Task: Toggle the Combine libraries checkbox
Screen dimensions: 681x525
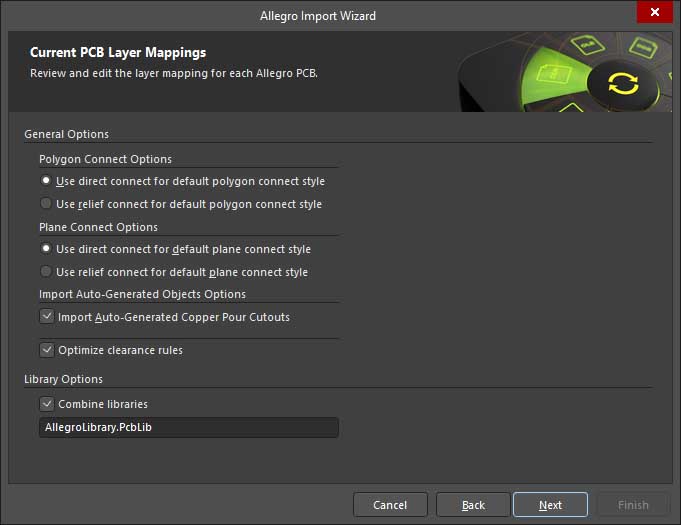Action: pyautogui.click(x=47, y=404)
